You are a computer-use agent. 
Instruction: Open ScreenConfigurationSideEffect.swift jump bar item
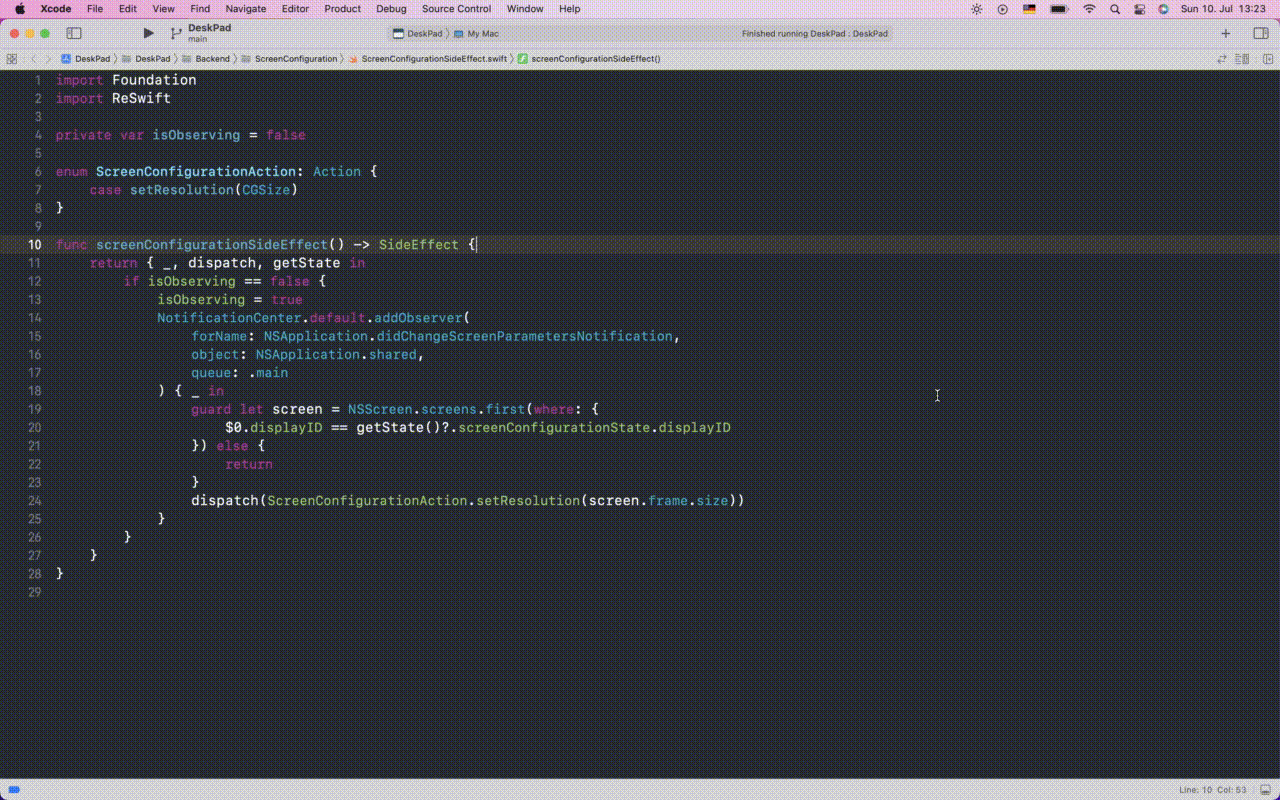pos(432,59)
